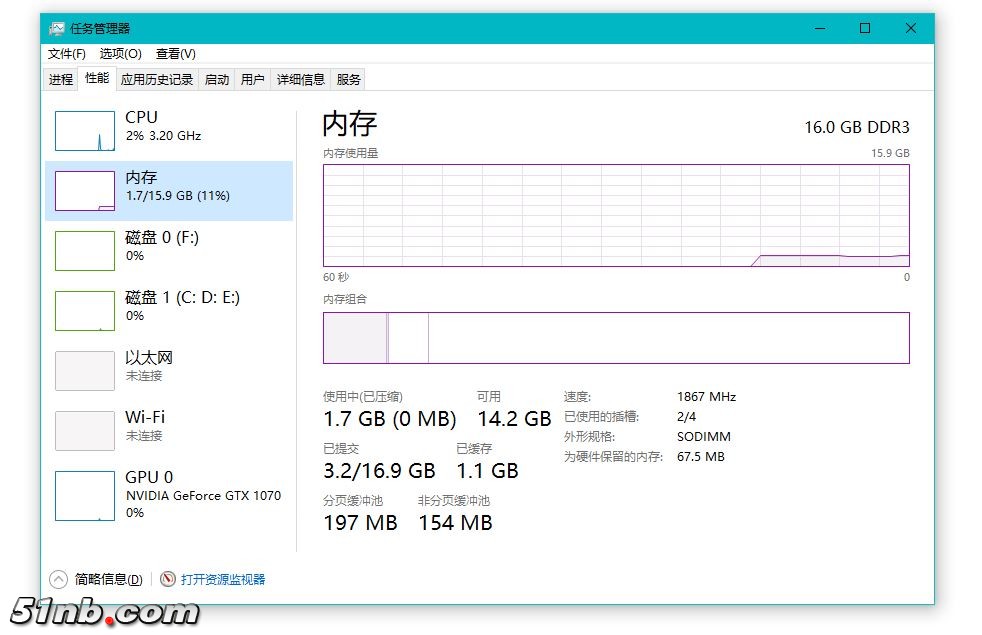Viewport: 982px width, 635px height.
Task: Open GPU 0 NVIDIA GeForce graph
Action: click(x=85, y=496)
